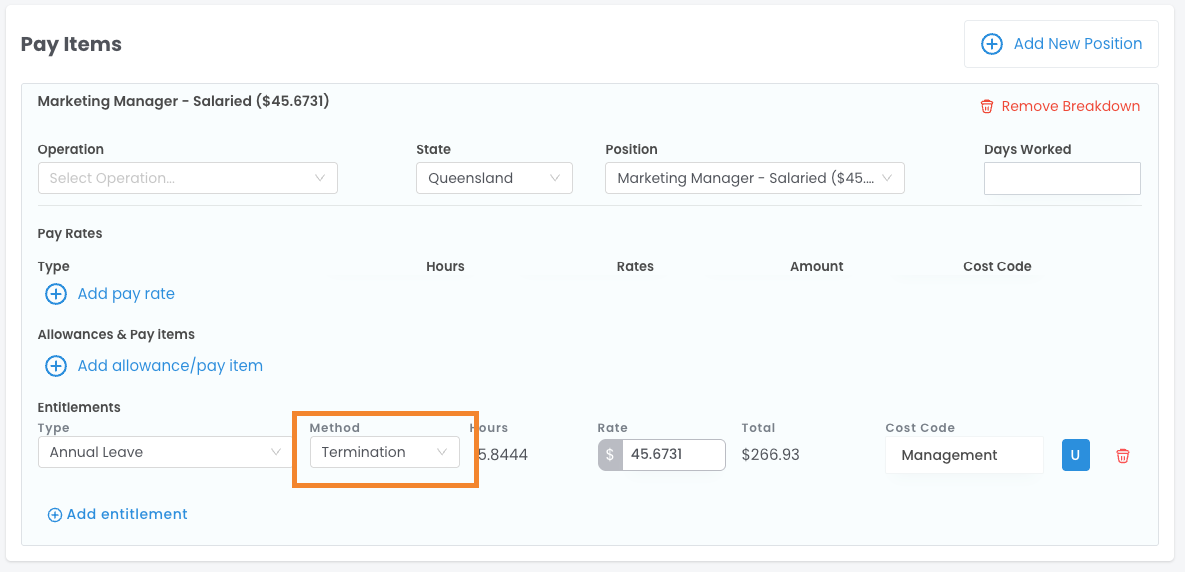Open the Position dropdown for Marketing Manager
This screenshot has width=1185, height=572.
point(754,178)
